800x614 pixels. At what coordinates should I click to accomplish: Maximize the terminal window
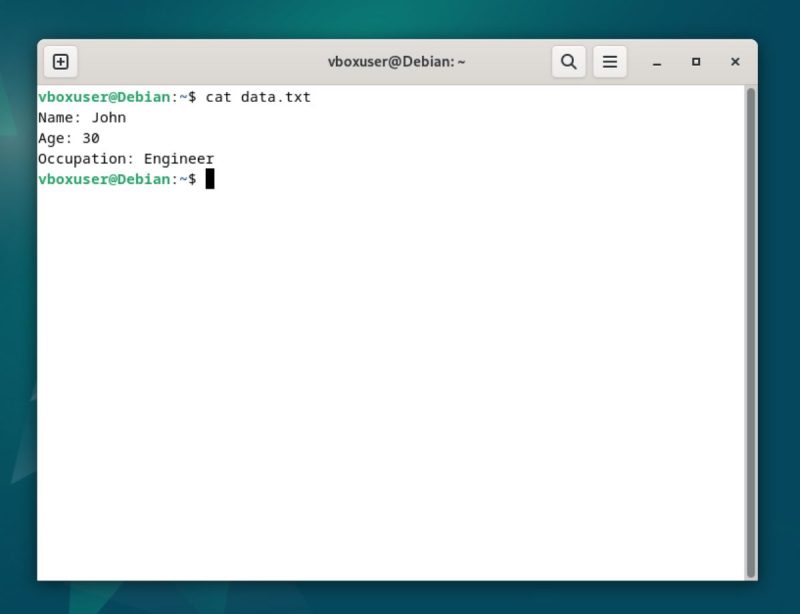[x=696, y=62]
